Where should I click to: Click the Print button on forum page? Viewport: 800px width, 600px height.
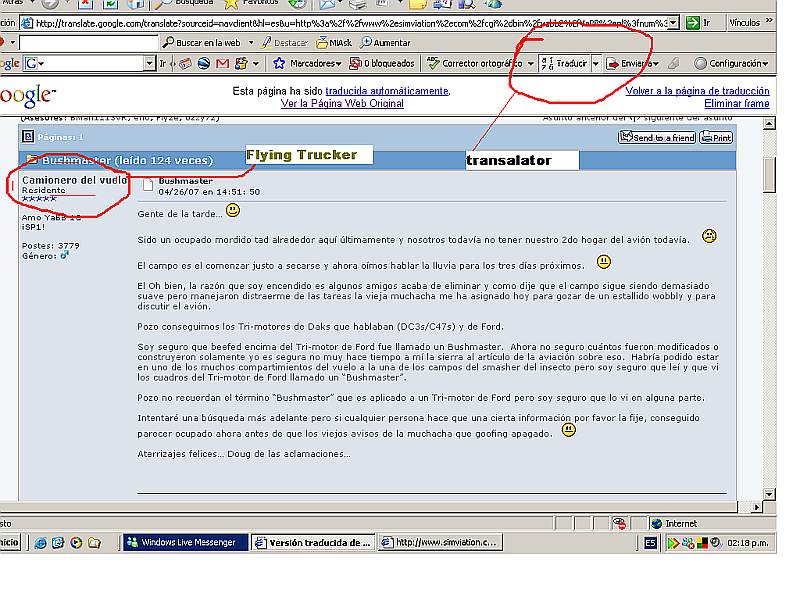(x=716, y=137)
